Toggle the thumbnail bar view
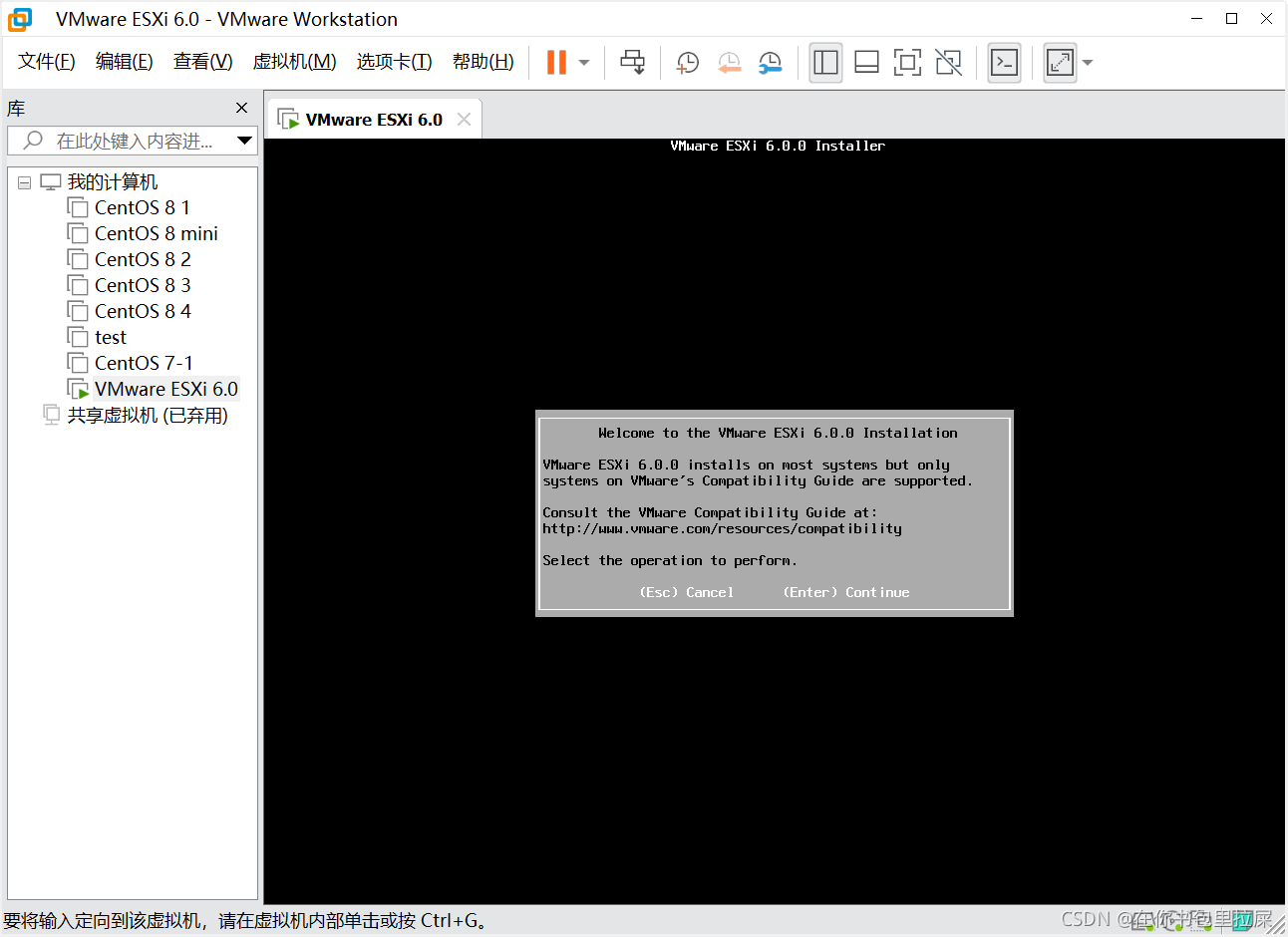Screen dimensions: 1288x937 (867, 62)
